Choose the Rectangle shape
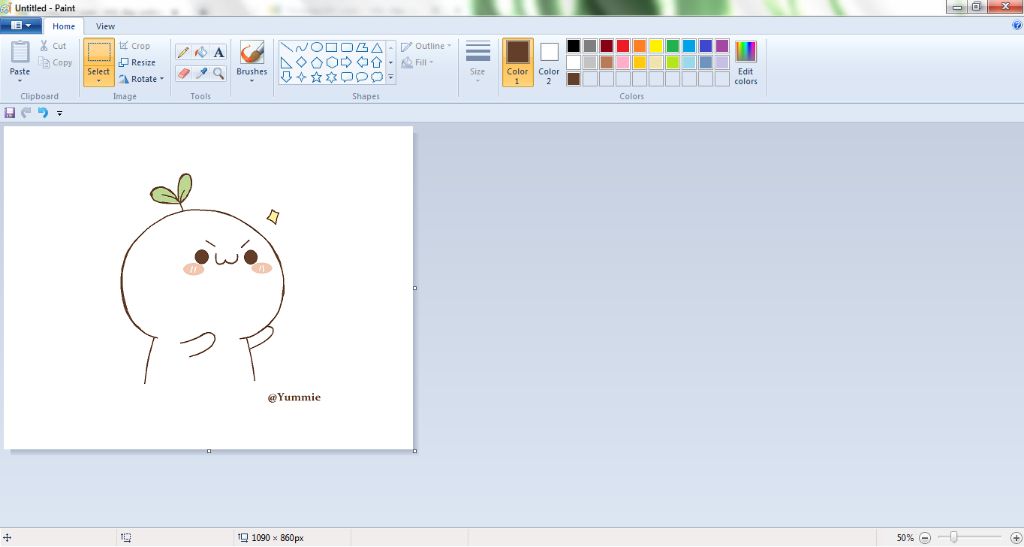The image size is (1024, 547). click(x=332, y=48)
